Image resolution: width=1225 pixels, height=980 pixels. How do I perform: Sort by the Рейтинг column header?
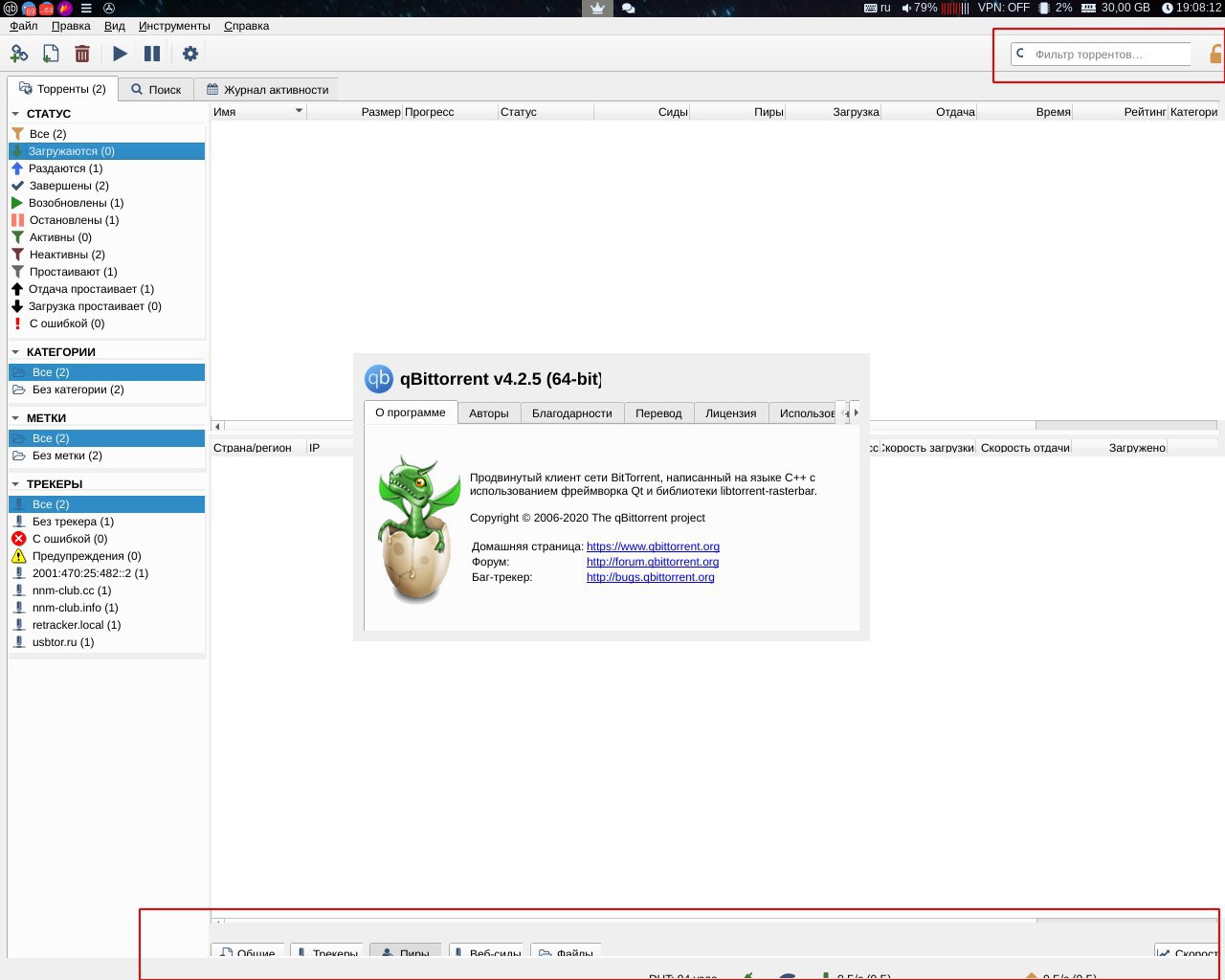pos(1120,112)
